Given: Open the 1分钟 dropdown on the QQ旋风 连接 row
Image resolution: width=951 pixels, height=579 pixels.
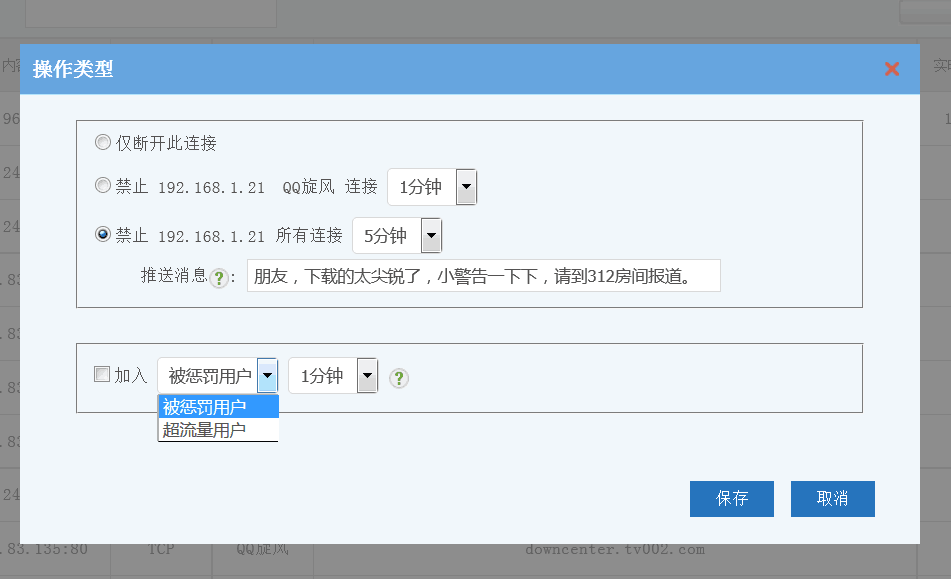Looking at the screenshot, I should (465, 187).
